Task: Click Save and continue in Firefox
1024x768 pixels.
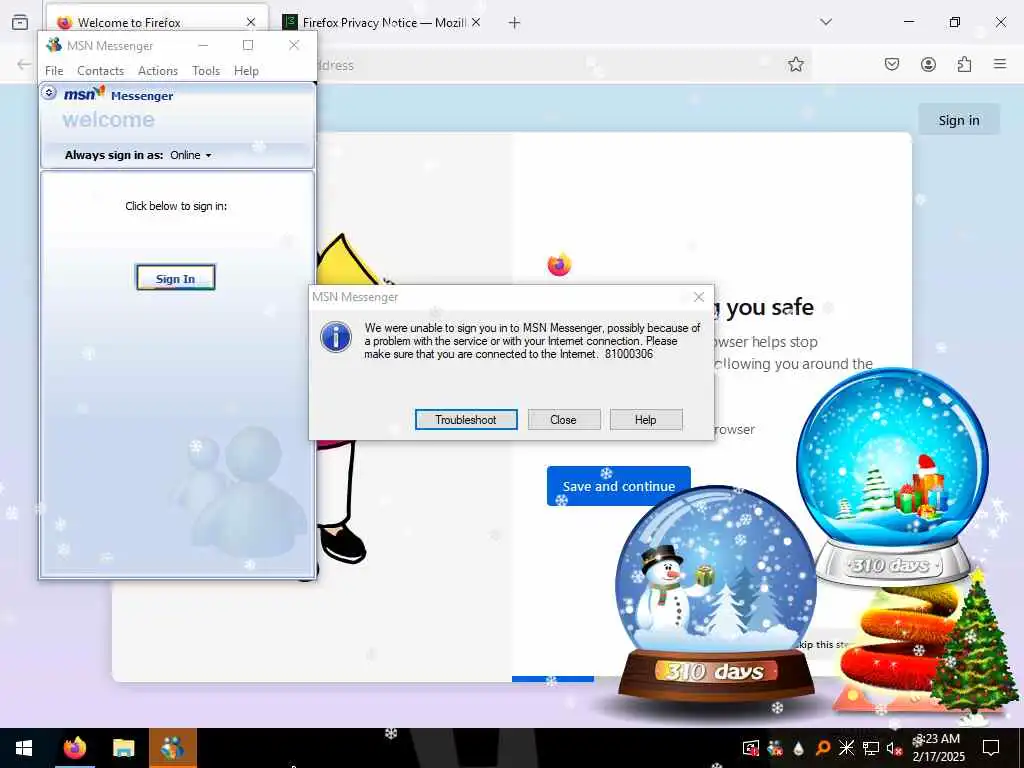Action: [x=618, y=486]
